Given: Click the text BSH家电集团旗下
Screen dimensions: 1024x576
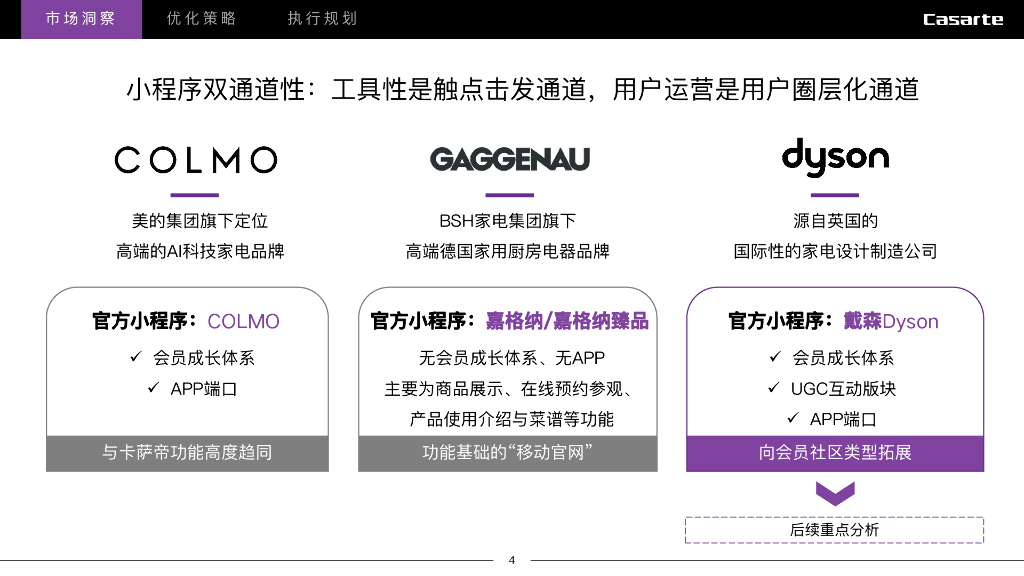Looking at the screenshot, I should (507, 221).
